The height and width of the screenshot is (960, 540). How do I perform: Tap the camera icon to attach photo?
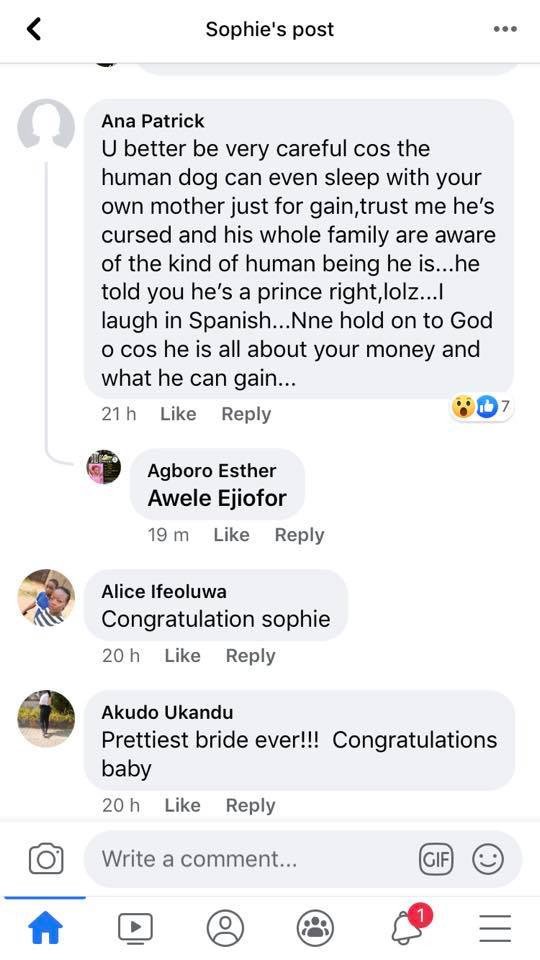(x=47, y=858)
